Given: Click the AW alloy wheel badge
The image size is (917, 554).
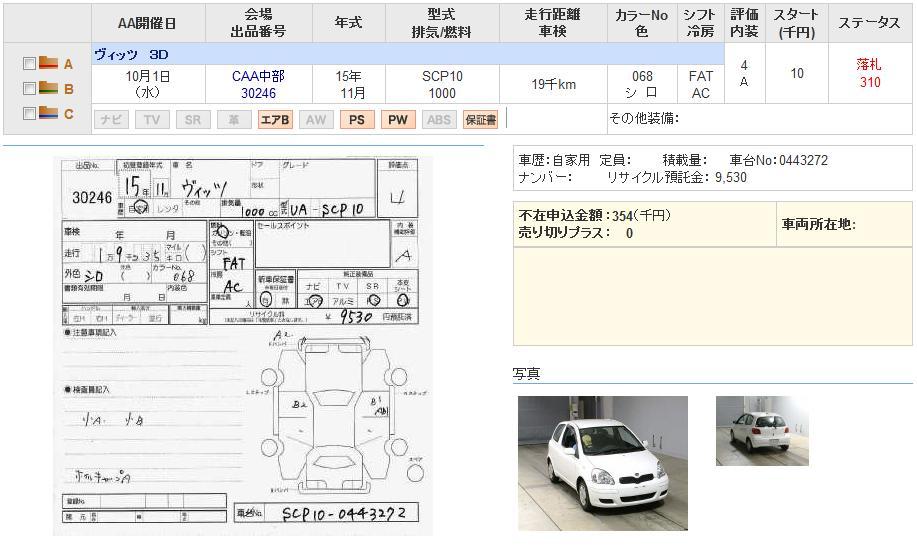Looking at the screenshot, I should [x=316, y=119].
